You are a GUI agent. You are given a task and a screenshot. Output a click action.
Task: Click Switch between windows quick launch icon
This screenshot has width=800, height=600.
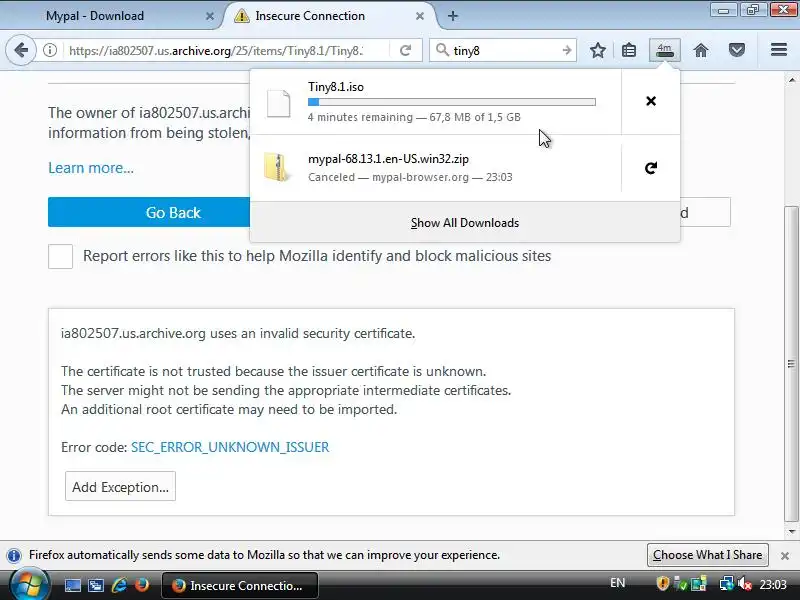[95, 585]
